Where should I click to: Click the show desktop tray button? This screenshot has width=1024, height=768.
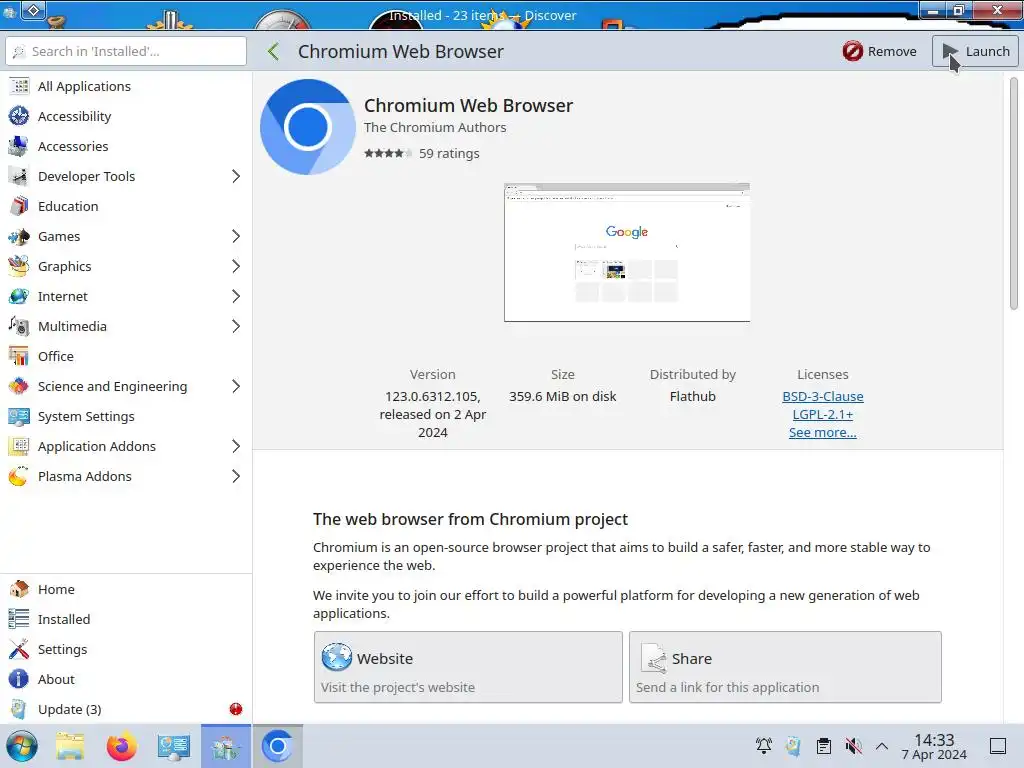pos(998,746)
